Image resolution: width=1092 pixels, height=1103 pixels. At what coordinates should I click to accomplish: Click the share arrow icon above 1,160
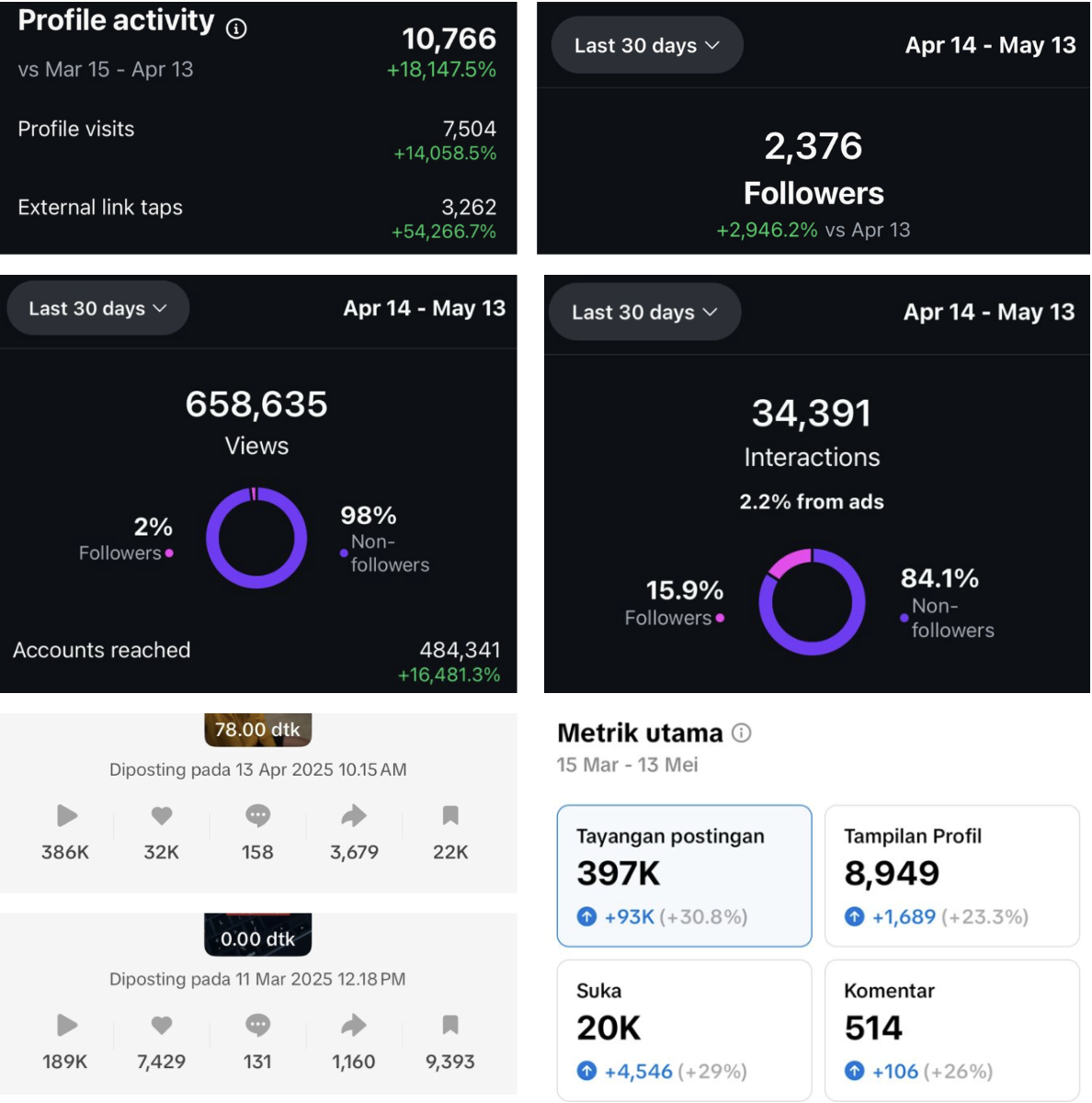[x=354, y=1025]
